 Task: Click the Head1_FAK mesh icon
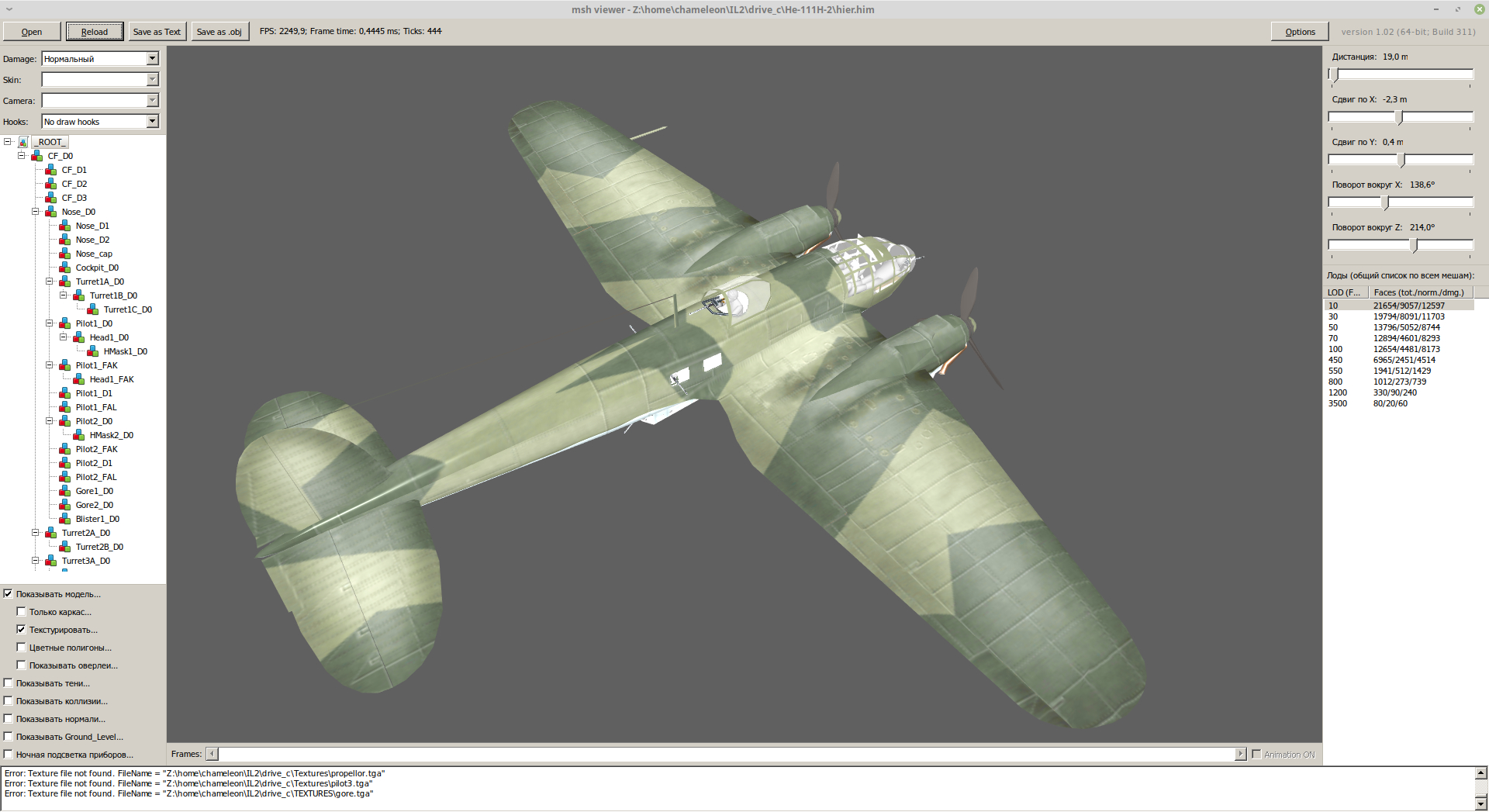click(78, 379)
